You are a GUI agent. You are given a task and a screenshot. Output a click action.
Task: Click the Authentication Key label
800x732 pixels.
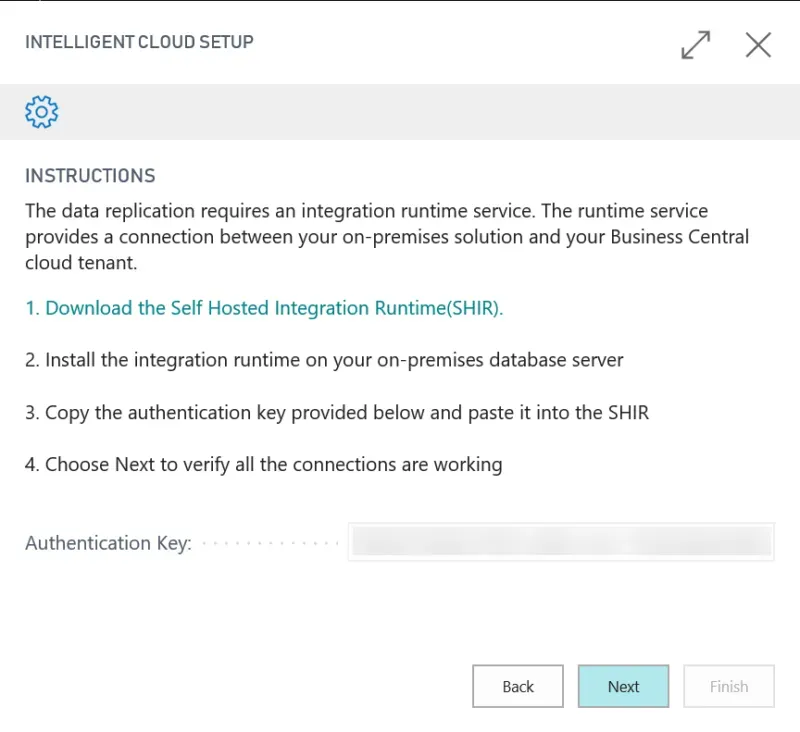tap(108, 543)
